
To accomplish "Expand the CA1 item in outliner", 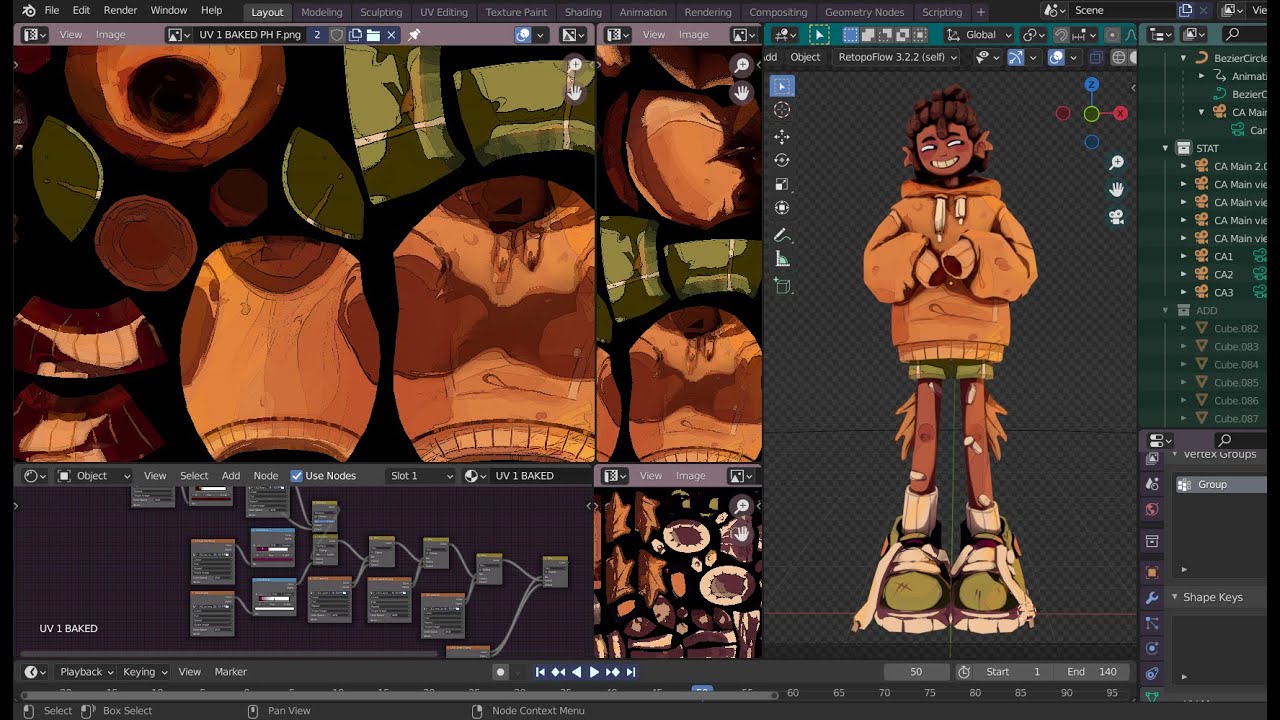I will (x=1184, y=256).
